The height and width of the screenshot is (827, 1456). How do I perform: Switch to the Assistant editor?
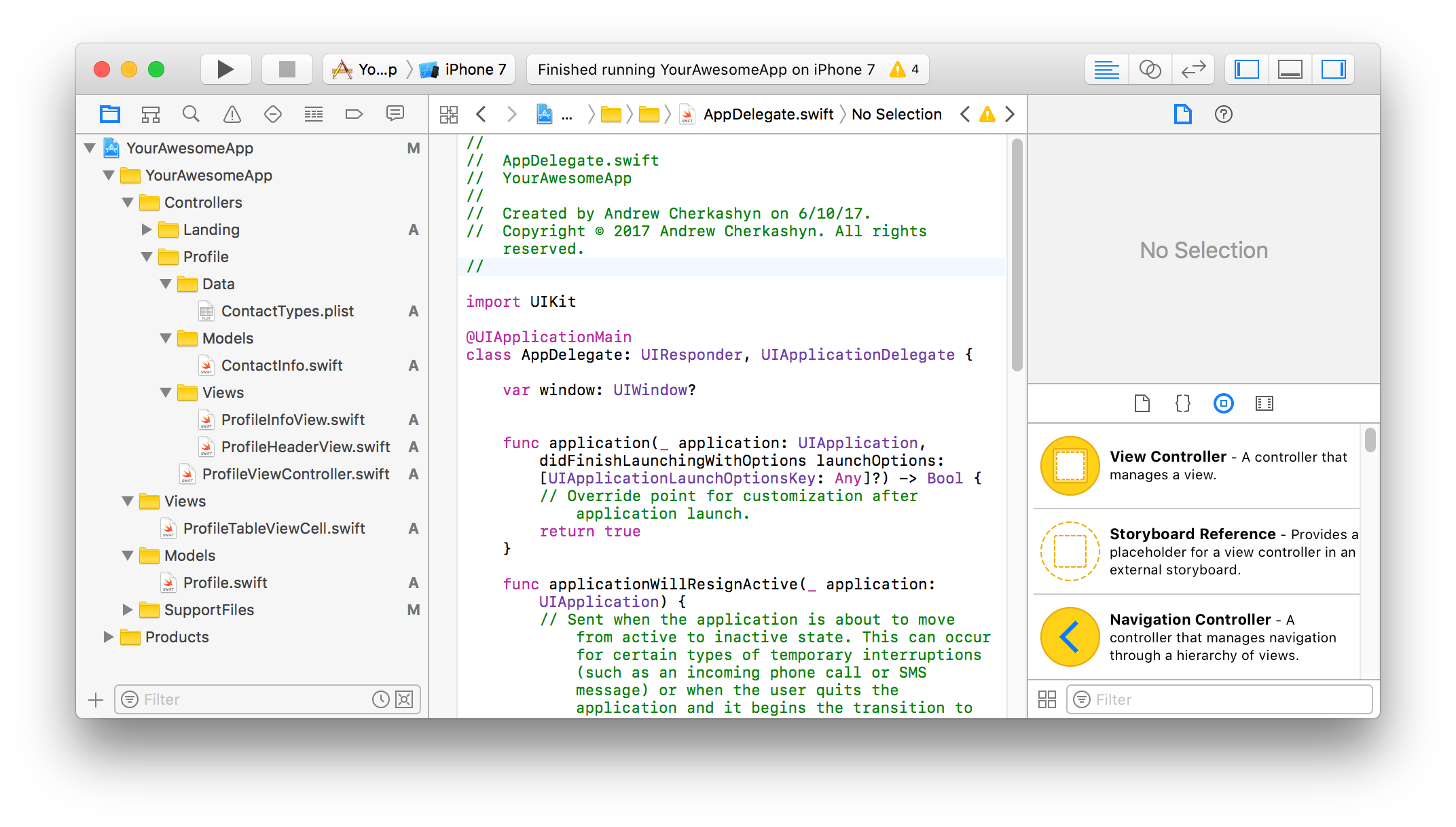(1150, 69)
